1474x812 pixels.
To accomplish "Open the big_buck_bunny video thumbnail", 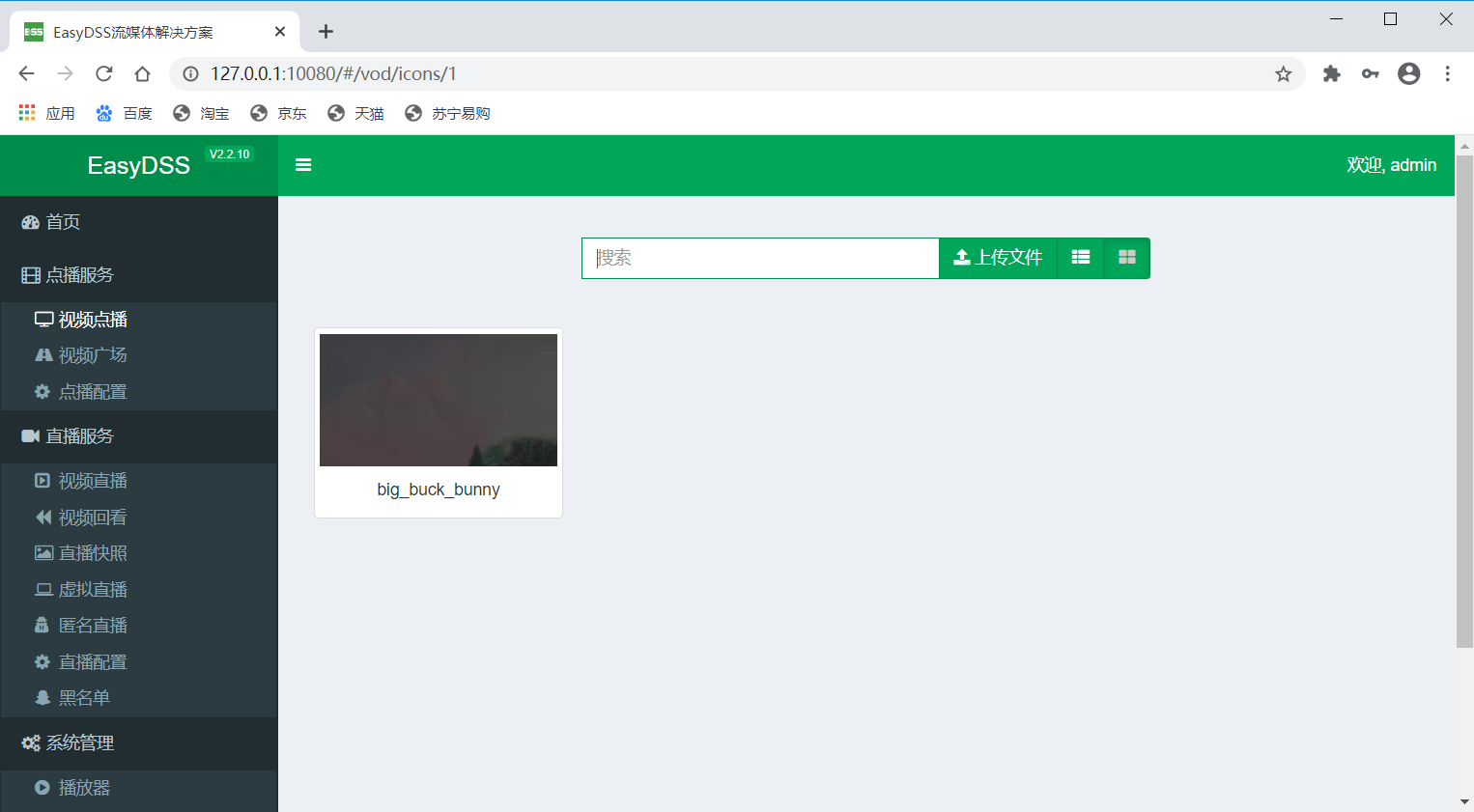I will (439, 400).
